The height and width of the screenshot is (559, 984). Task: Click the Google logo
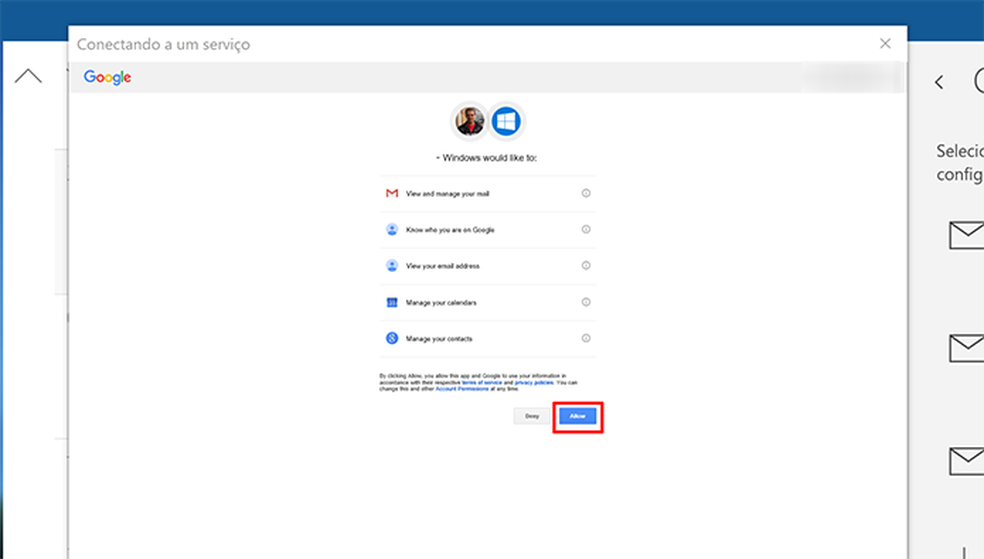(x=107, y=77)
